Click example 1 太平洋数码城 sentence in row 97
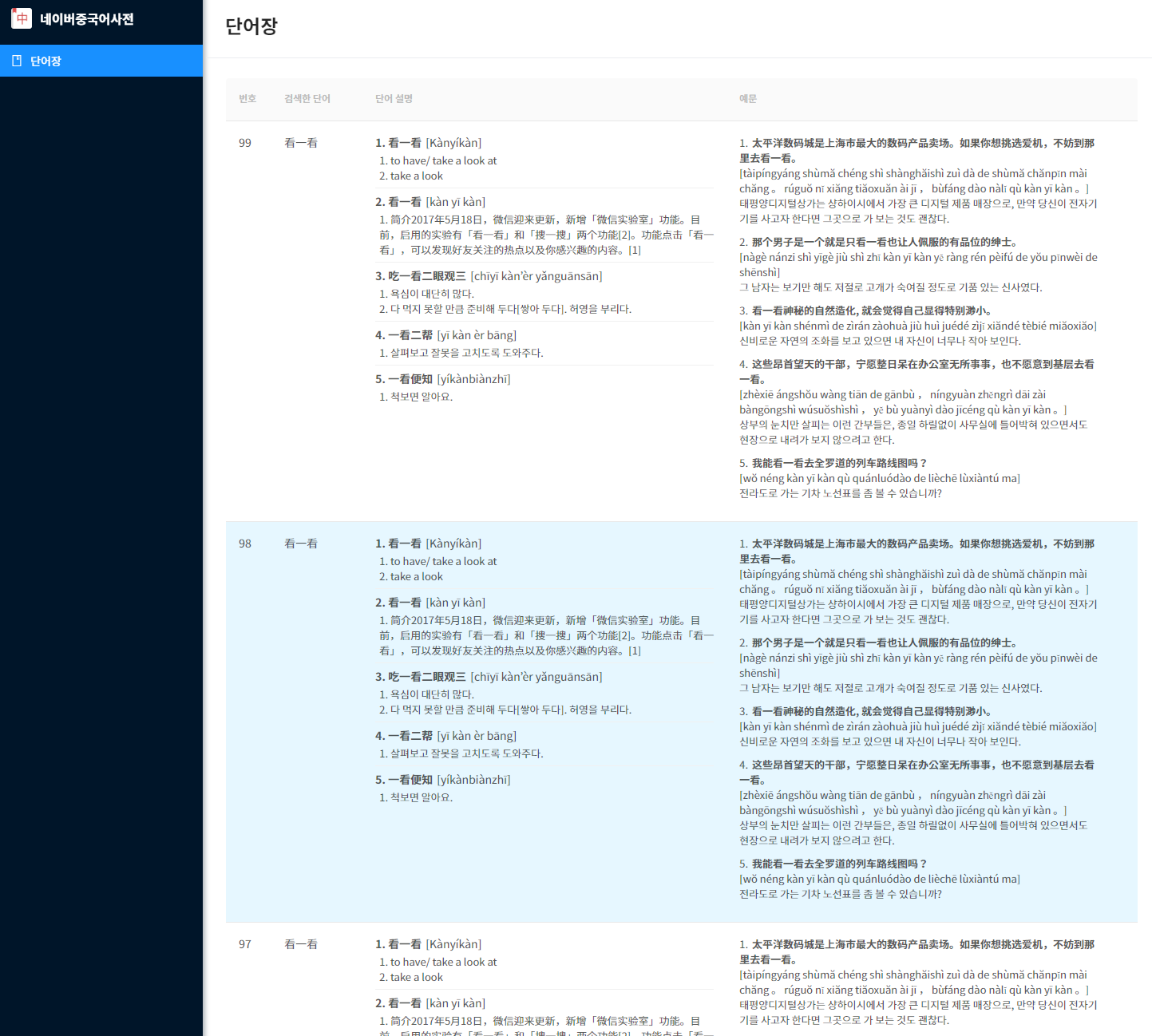Viewport: 1152px width, 1036px height. coord(916,951)
